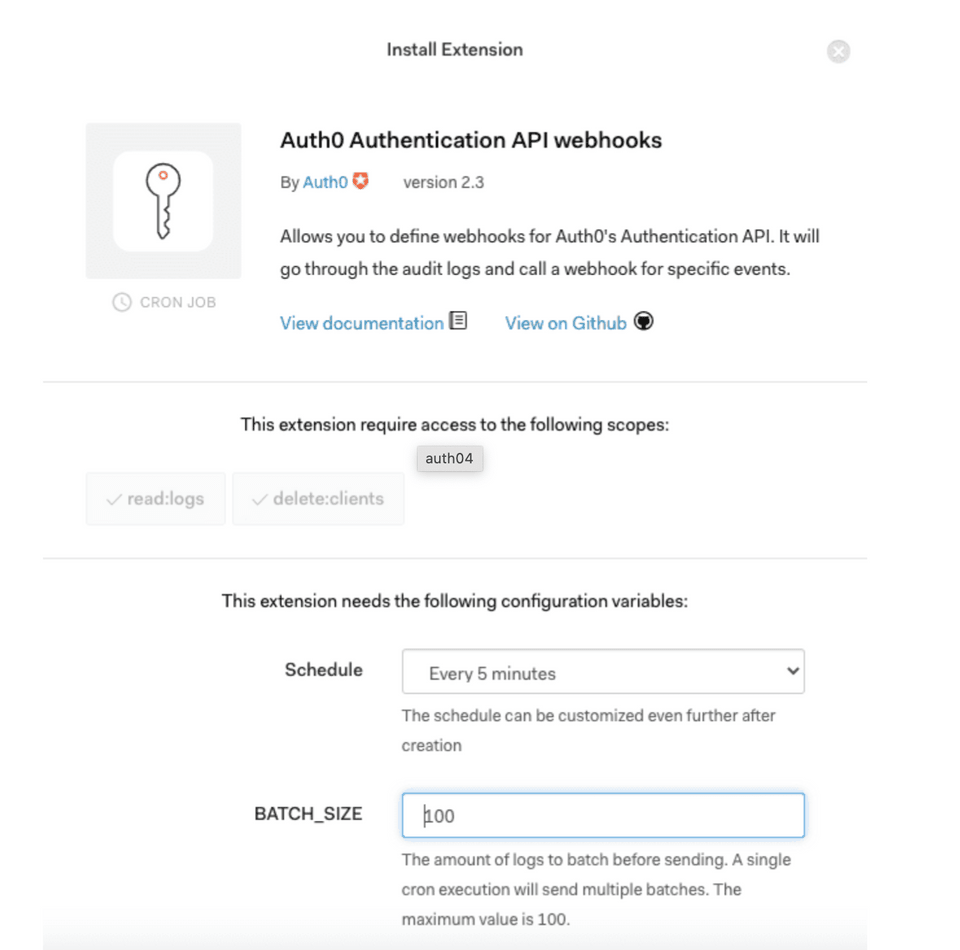
Task: Click the key icon extension logo
Action: [163, 199]
